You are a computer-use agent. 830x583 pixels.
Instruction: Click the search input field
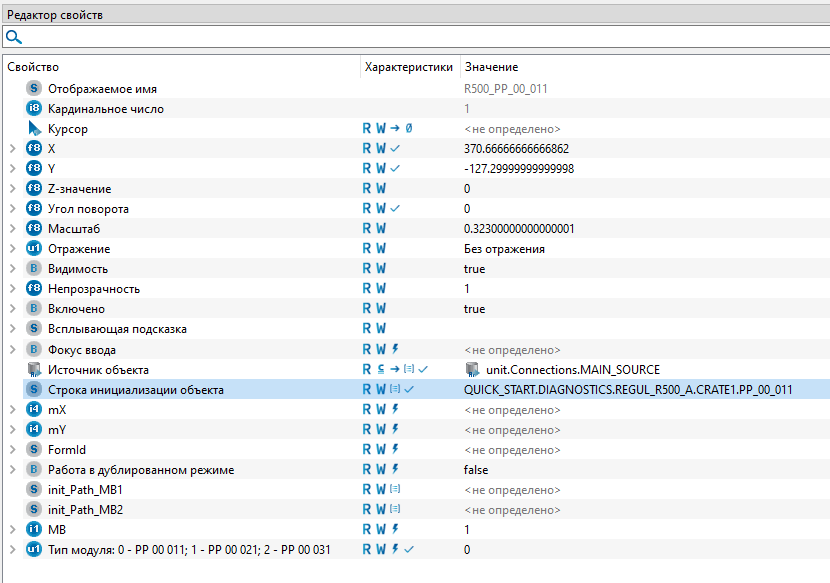(420, 37)
